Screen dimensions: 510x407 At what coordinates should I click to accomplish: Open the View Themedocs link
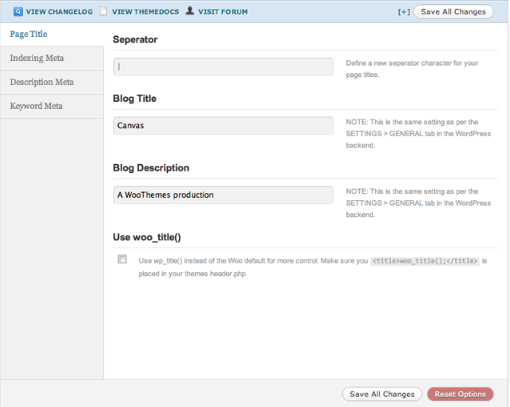tap(145, 12)
